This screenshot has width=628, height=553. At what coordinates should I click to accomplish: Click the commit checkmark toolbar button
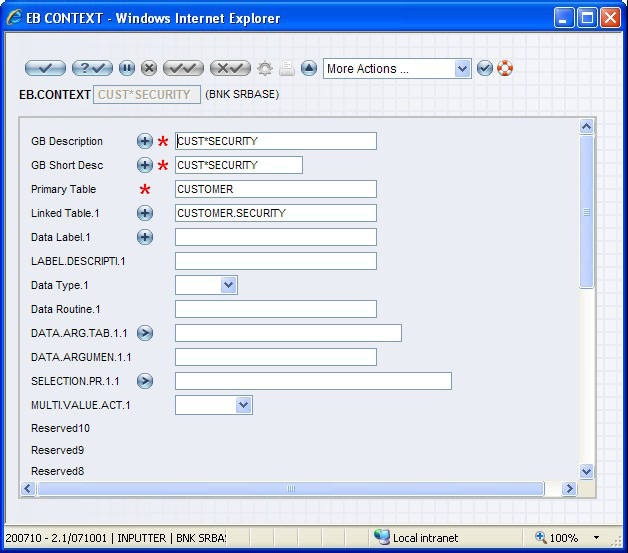click(45, 68)
